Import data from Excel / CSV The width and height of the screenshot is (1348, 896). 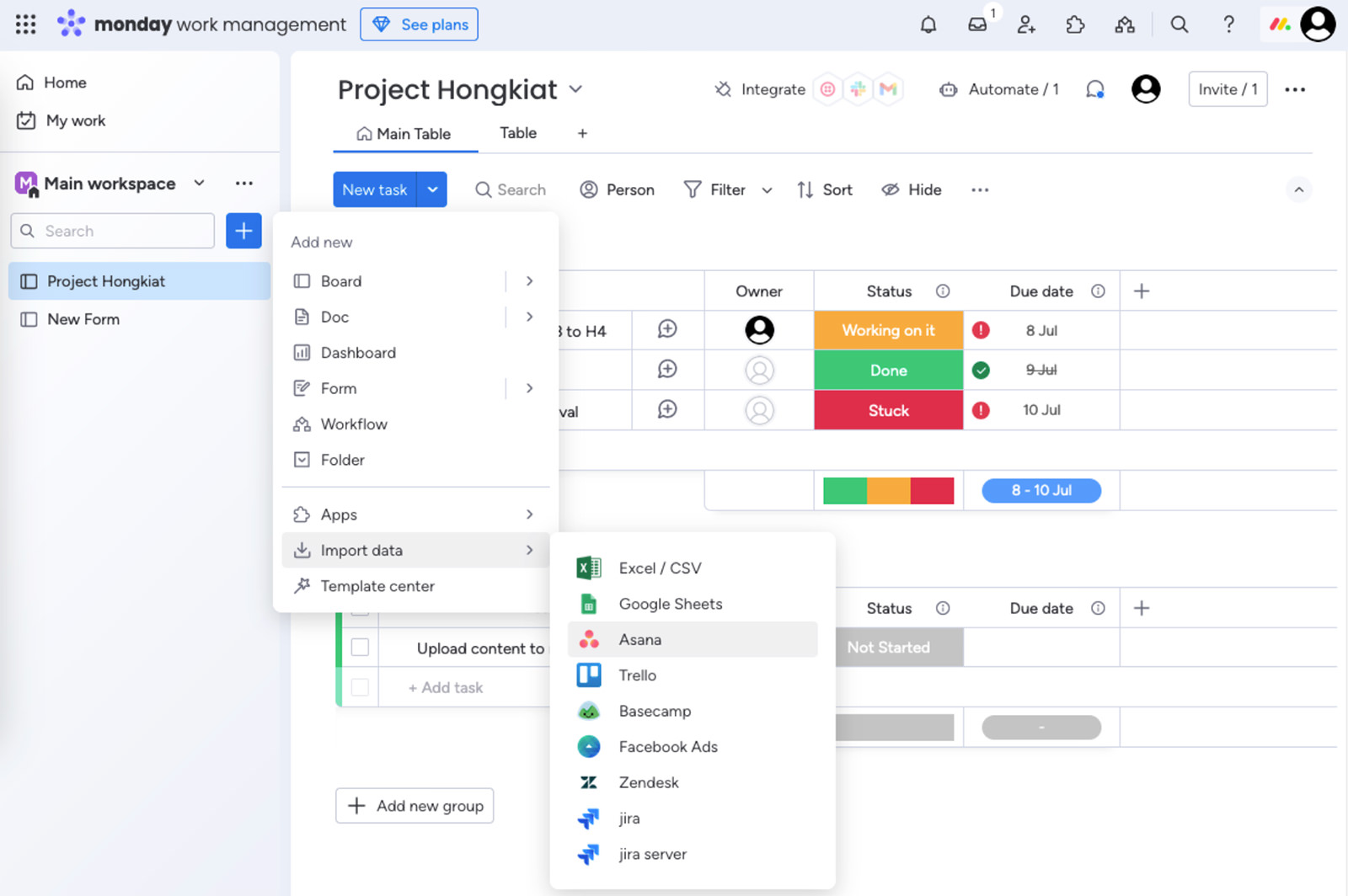click(x=693, y=568)
